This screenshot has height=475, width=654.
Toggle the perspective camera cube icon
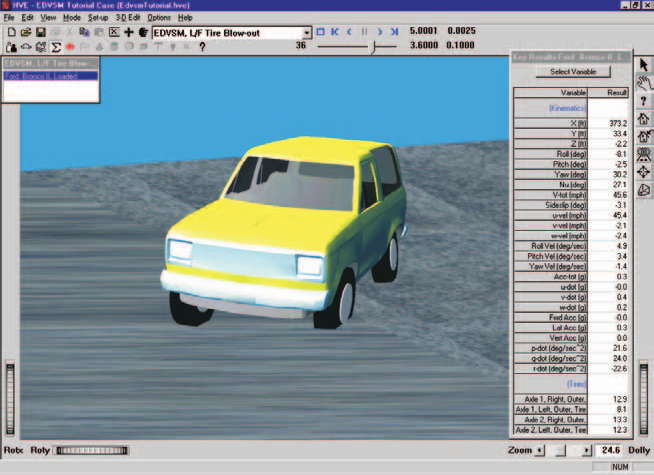point(644,190)
